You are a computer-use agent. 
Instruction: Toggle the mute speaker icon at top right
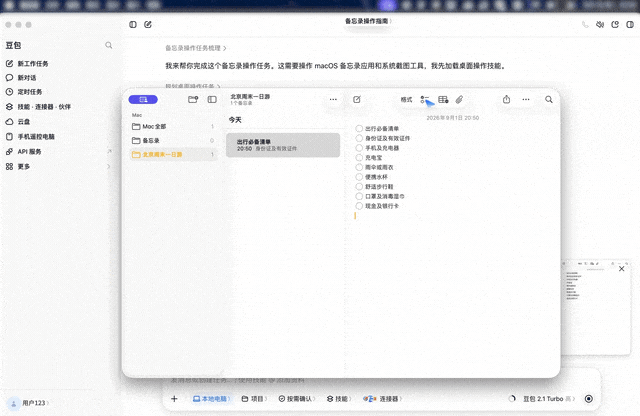(x=600, y=24)
